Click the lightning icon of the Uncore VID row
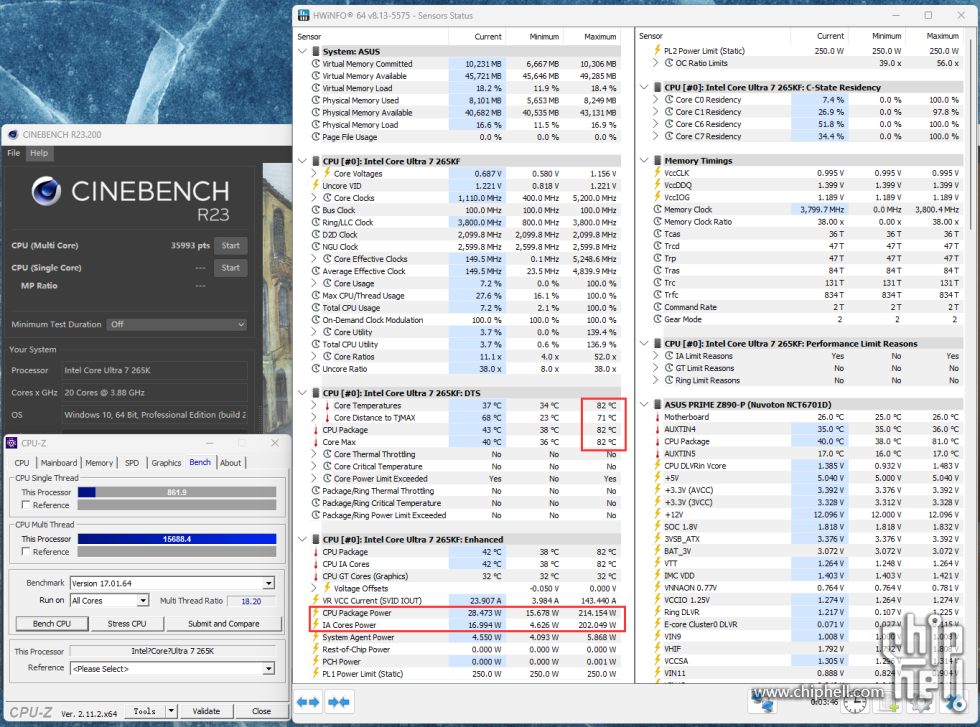Image resolution: width=980 pixels, height=727 pixels. (x=316, y=186)
